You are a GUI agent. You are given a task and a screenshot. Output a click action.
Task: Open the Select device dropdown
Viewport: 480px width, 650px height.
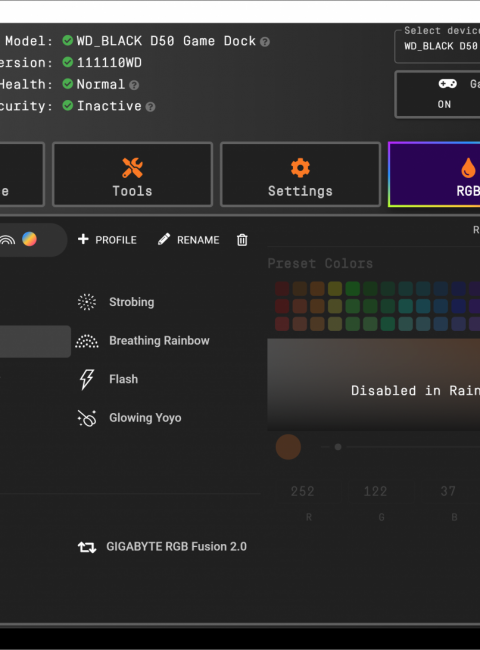click(x=437, y=46)
